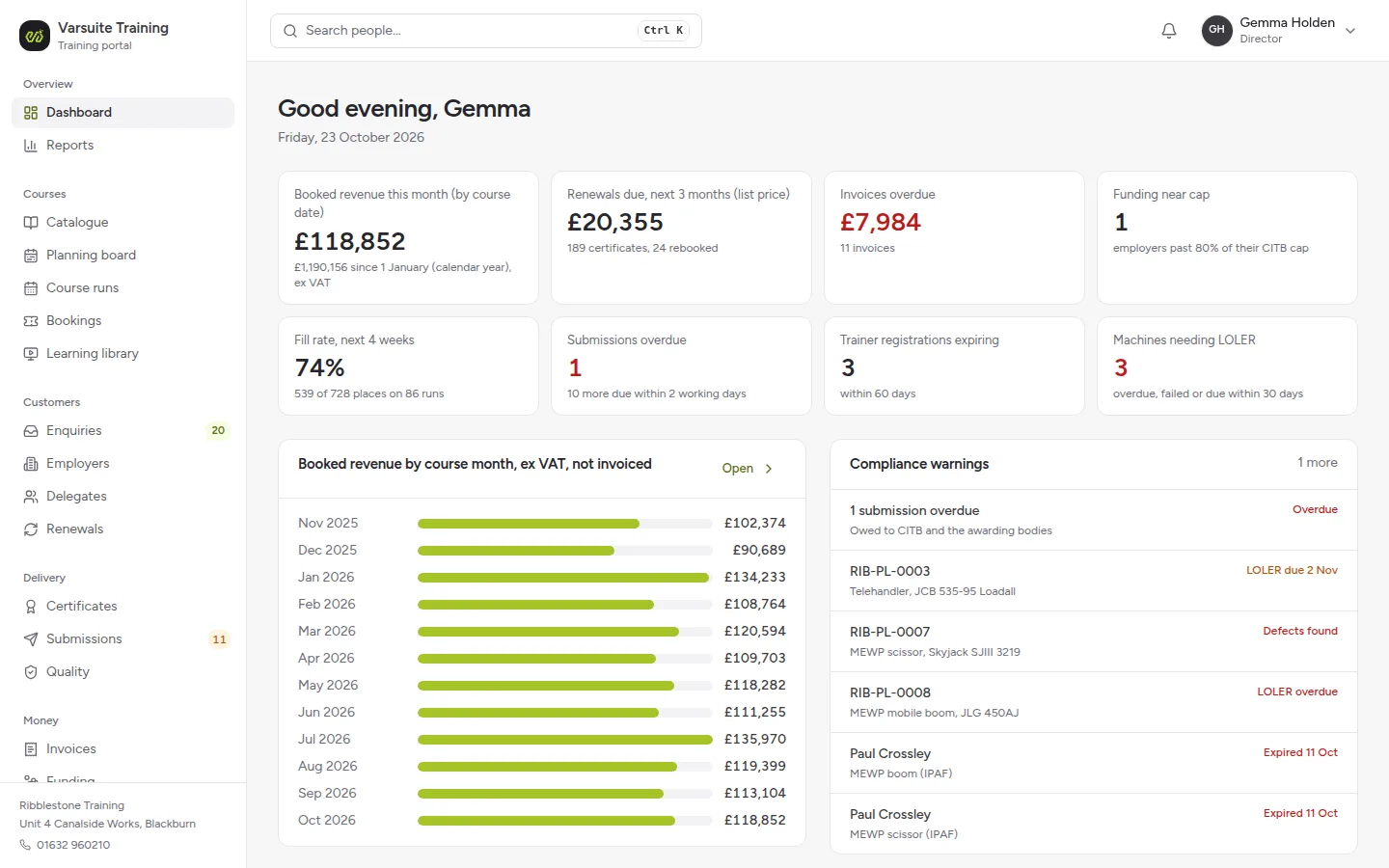Click the Renewals refresh icon
Screen dimensions: 1389x868
pyautogui.click(x=31, y=529)
